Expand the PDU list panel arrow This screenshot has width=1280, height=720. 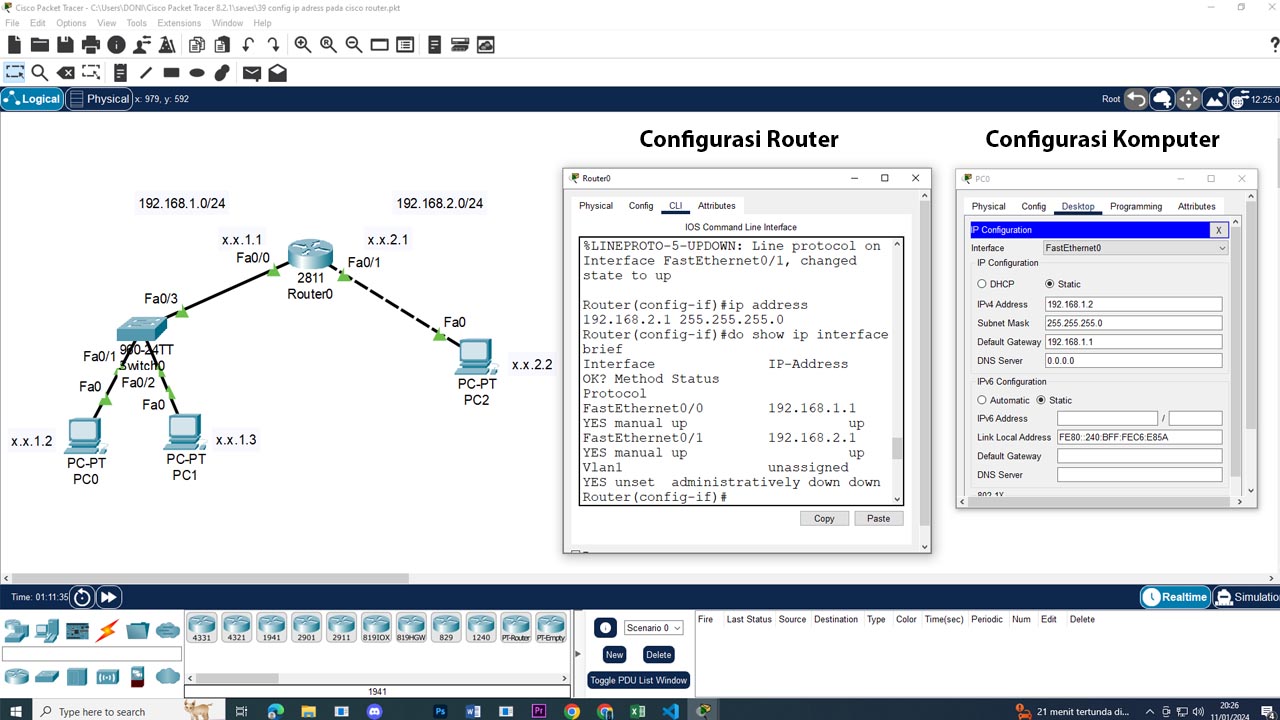578,654
